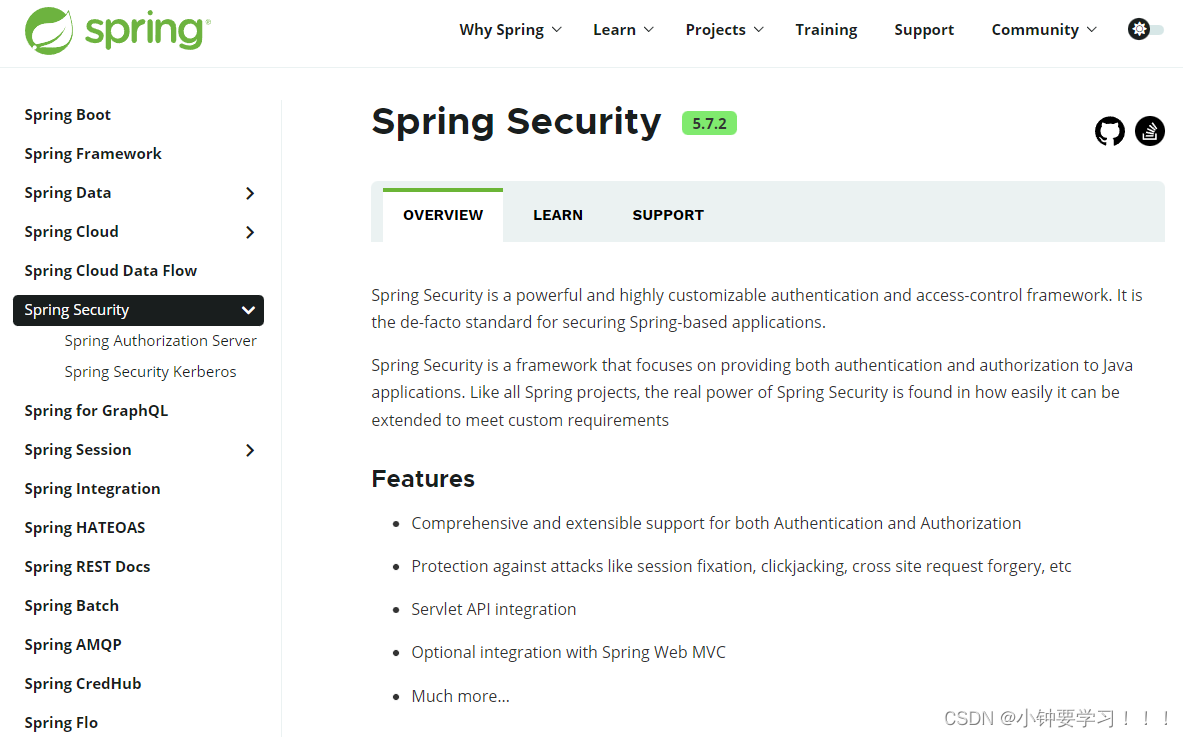Go to the Training page
The image size is (1183, 737).
826,29
